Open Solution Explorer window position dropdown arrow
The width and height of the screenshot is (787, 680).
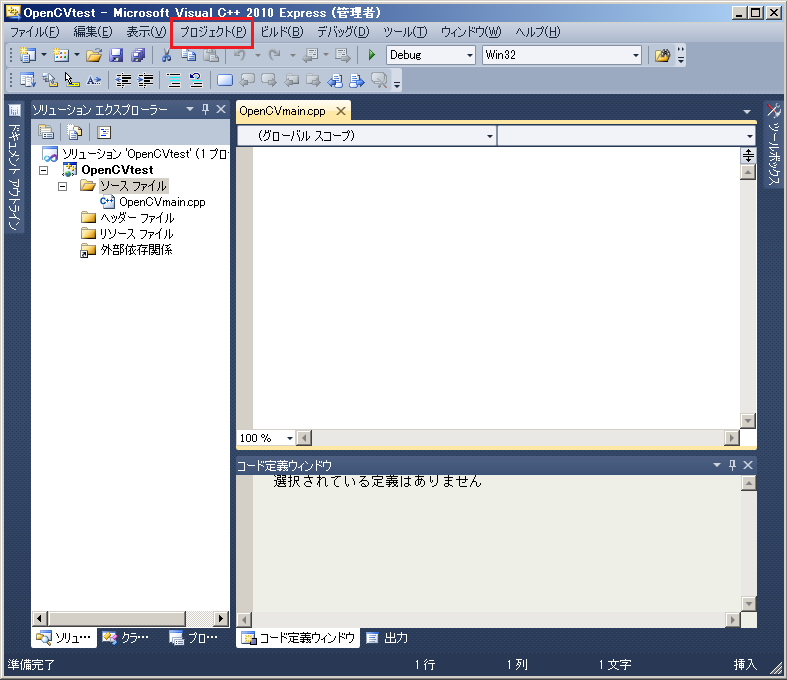click(190, 109)
